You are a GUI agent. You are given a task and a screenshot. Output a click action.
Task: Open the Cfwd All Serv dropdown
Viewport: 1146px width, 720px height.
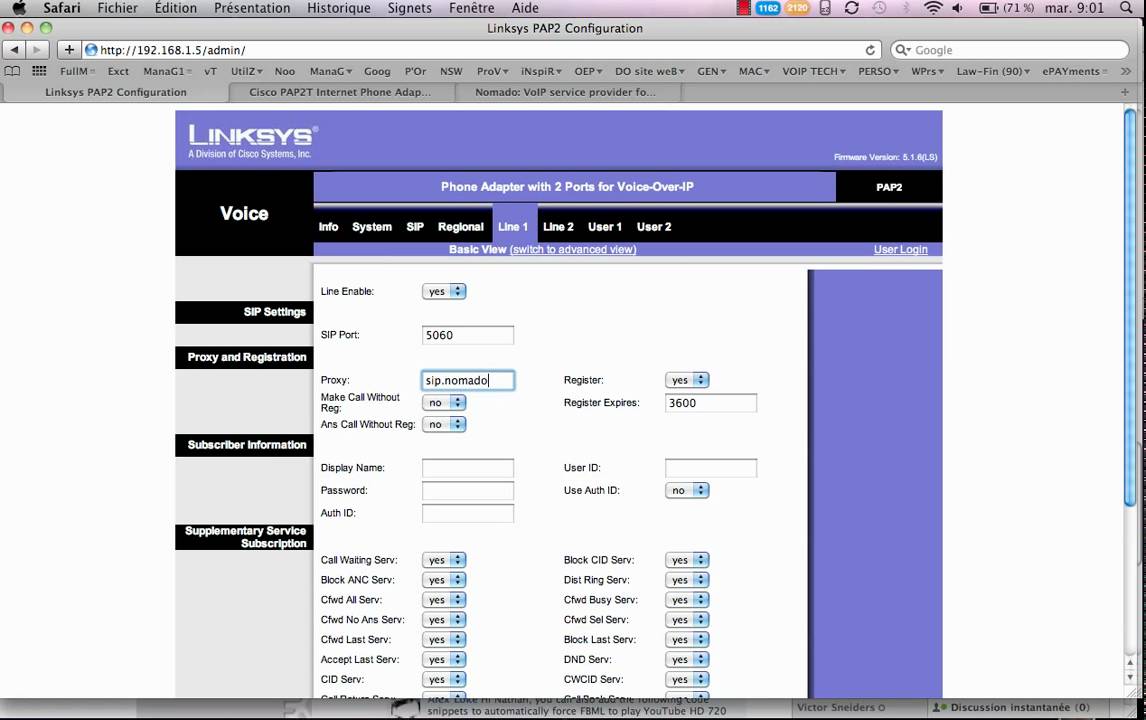click(x=444, y=599)
